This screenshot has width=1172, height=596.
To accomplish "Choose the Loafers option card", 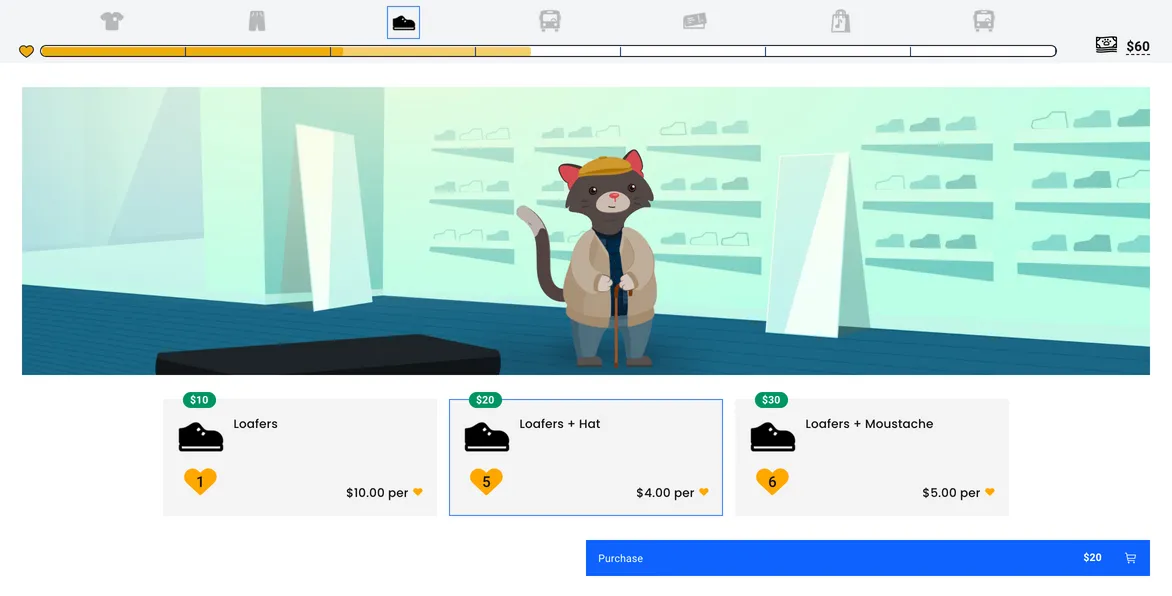I will pos(300,457).
